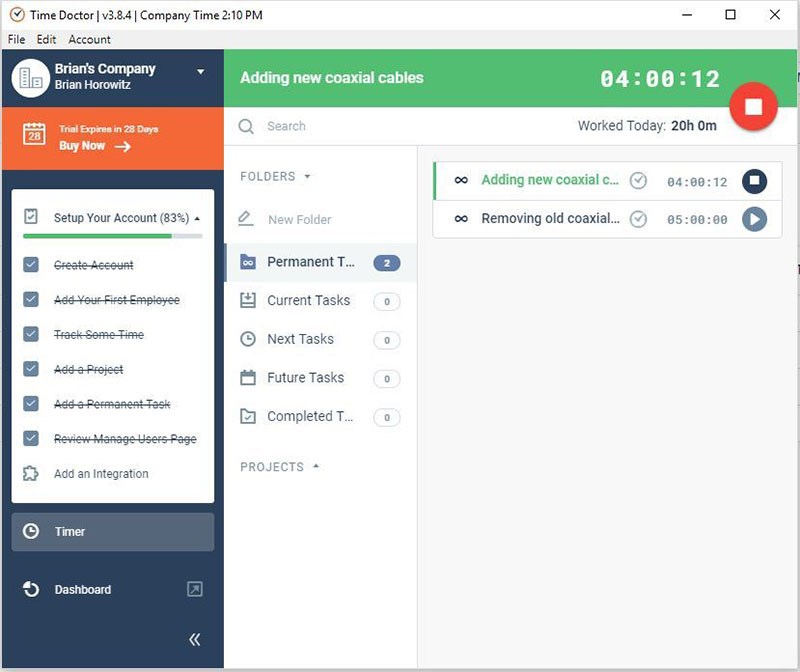800x672 pixels.
Task: Stop the Adding new coaxial cables task
Action: [754, 181]
